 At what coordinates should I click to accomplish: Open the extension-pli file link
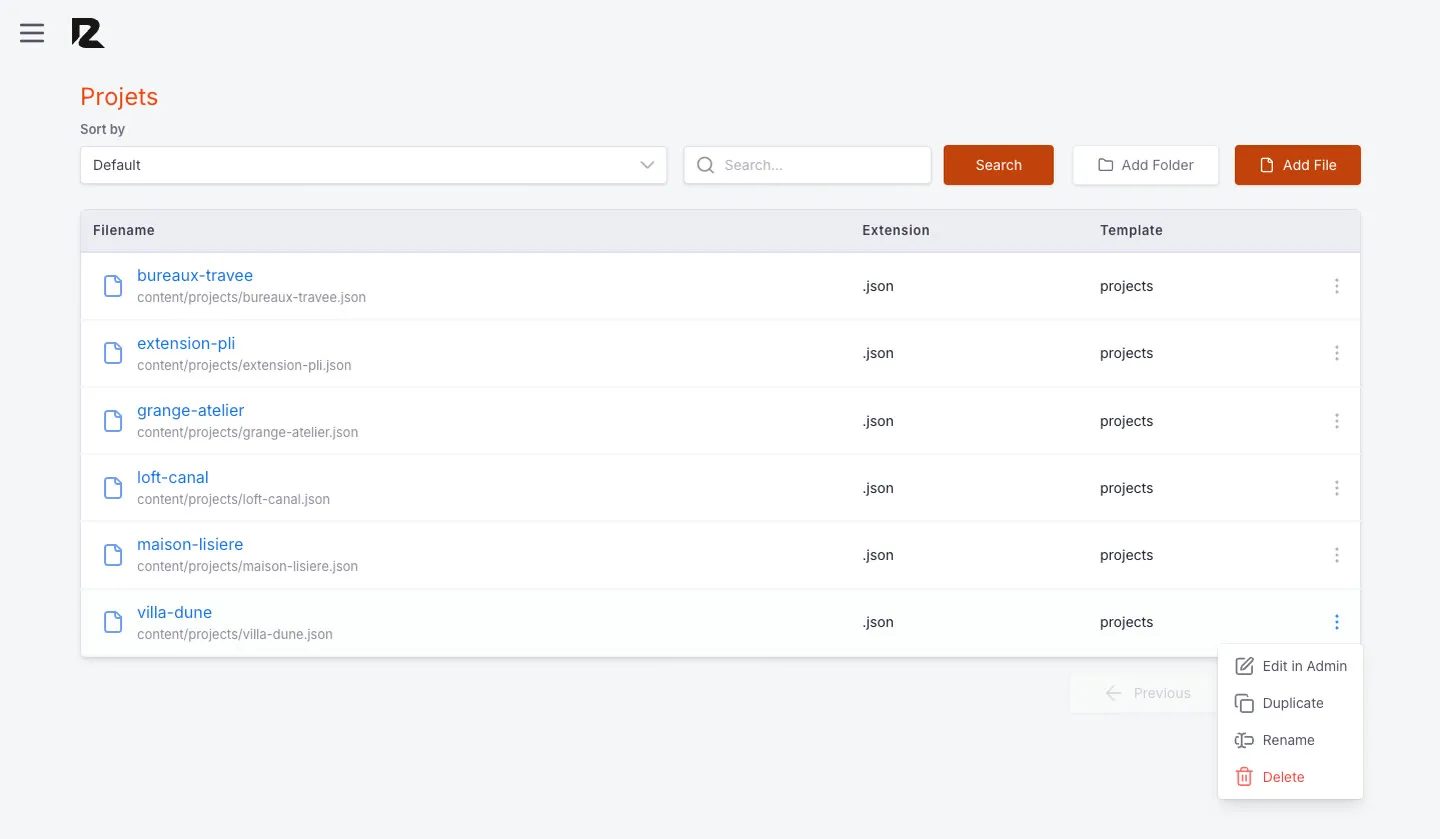coord(186,343)
